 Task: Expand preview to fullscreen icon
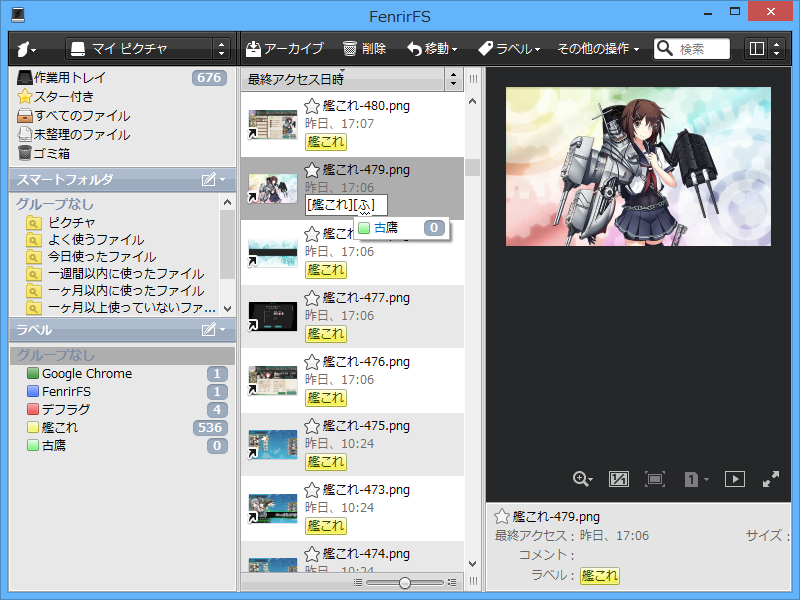(x=770, y=479)
